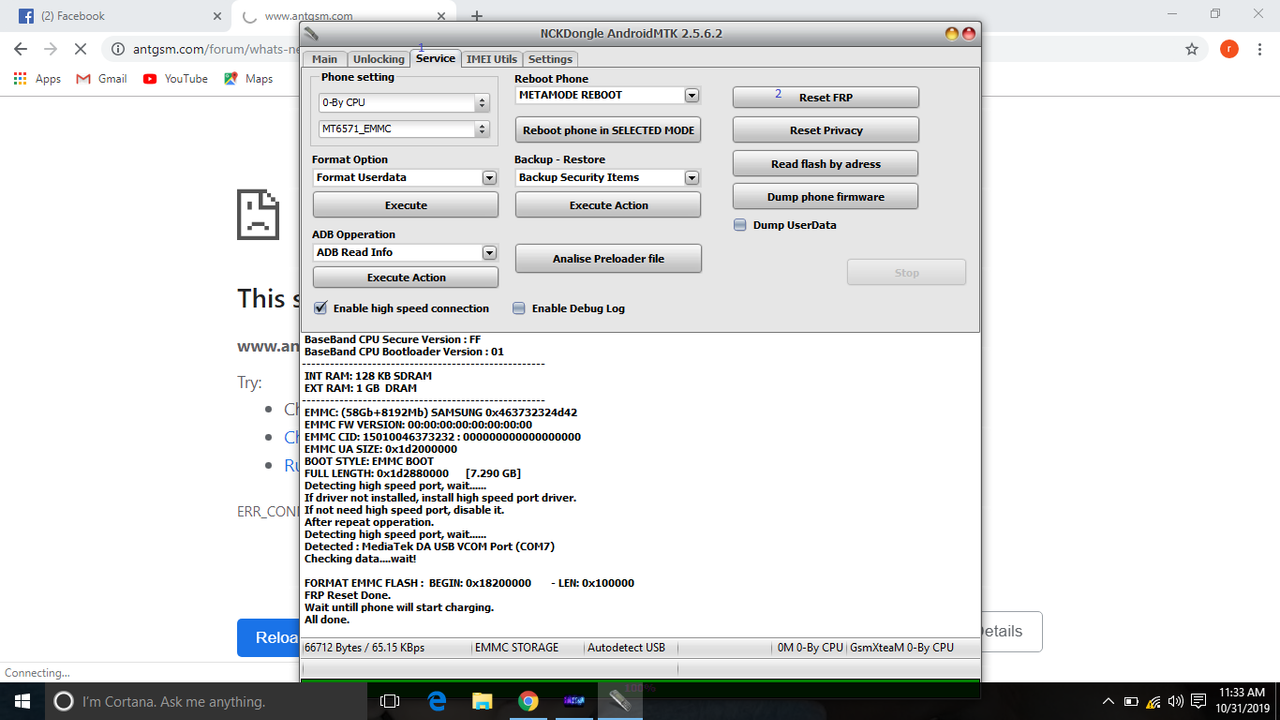1280x720 pixels.
Task: Open the Windows Start menu
Action: tap(23, 702)
